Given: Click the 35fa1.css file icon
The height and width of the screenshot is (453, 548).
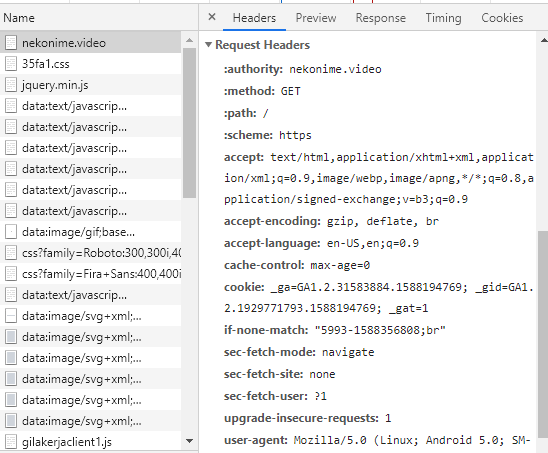Looking at the screenshot, I should tap(11, 64).
